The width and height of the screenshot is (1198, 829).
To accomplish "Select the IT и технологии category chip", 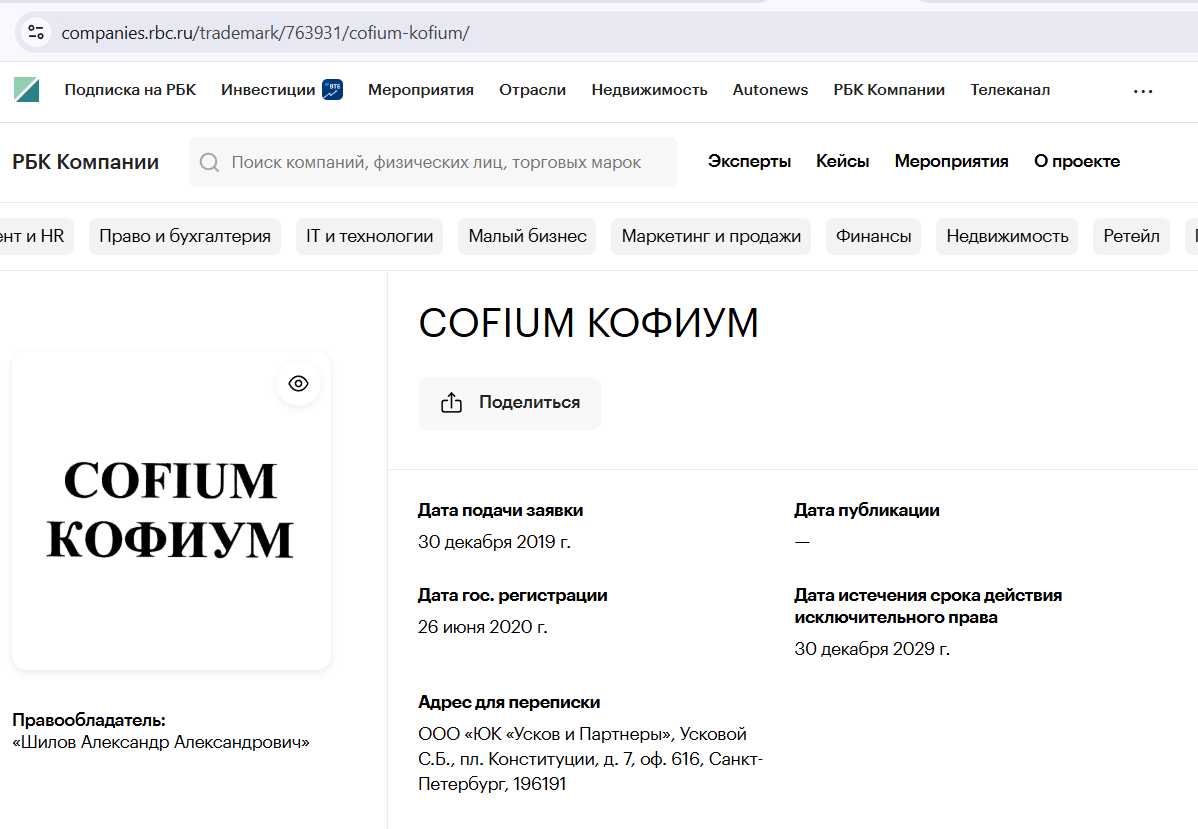I will pyautogui.click(x=368, y=236).
